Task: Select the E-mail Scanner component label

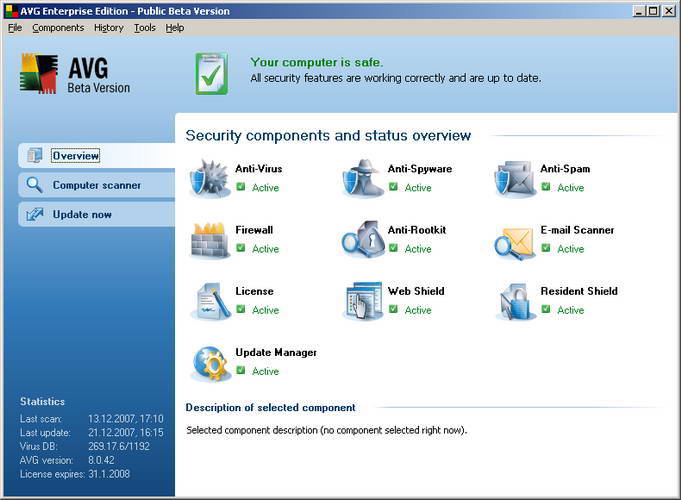Action: 577,230
